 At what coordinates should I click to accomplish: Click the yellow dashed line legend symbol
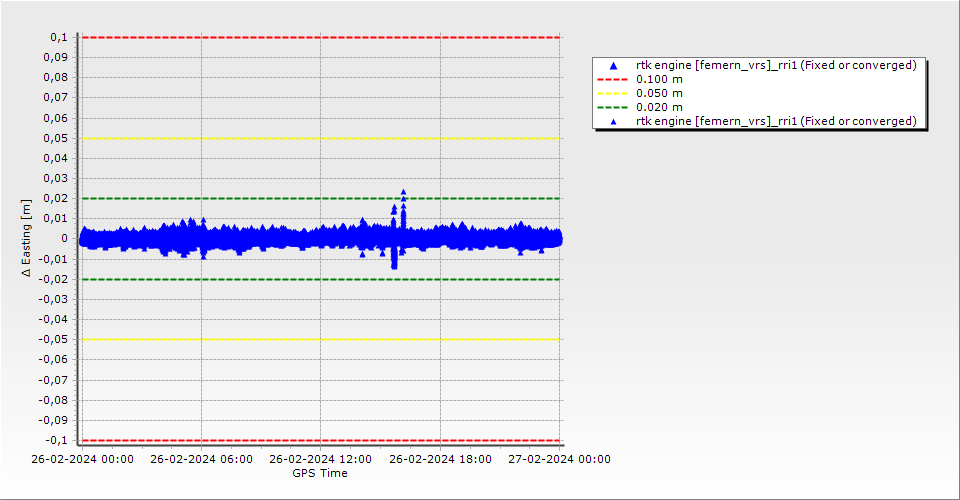pyautogui.click(x=614, y=93)
